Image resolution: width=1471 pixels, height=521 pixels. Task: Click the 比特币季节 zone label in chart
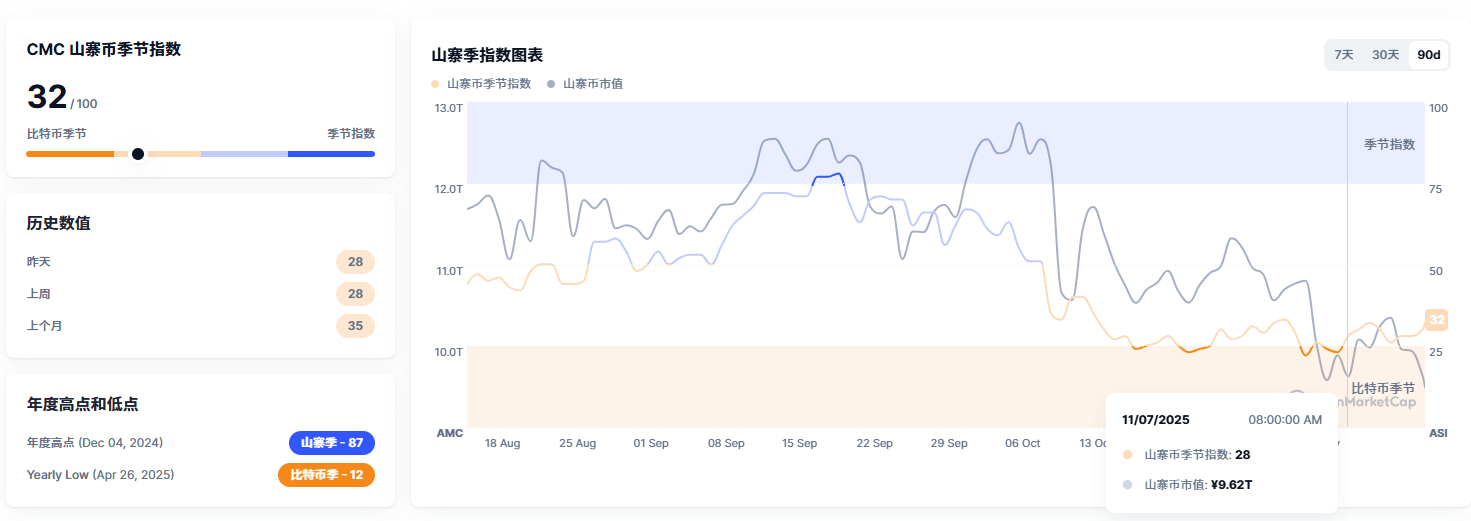(1382, 388)
